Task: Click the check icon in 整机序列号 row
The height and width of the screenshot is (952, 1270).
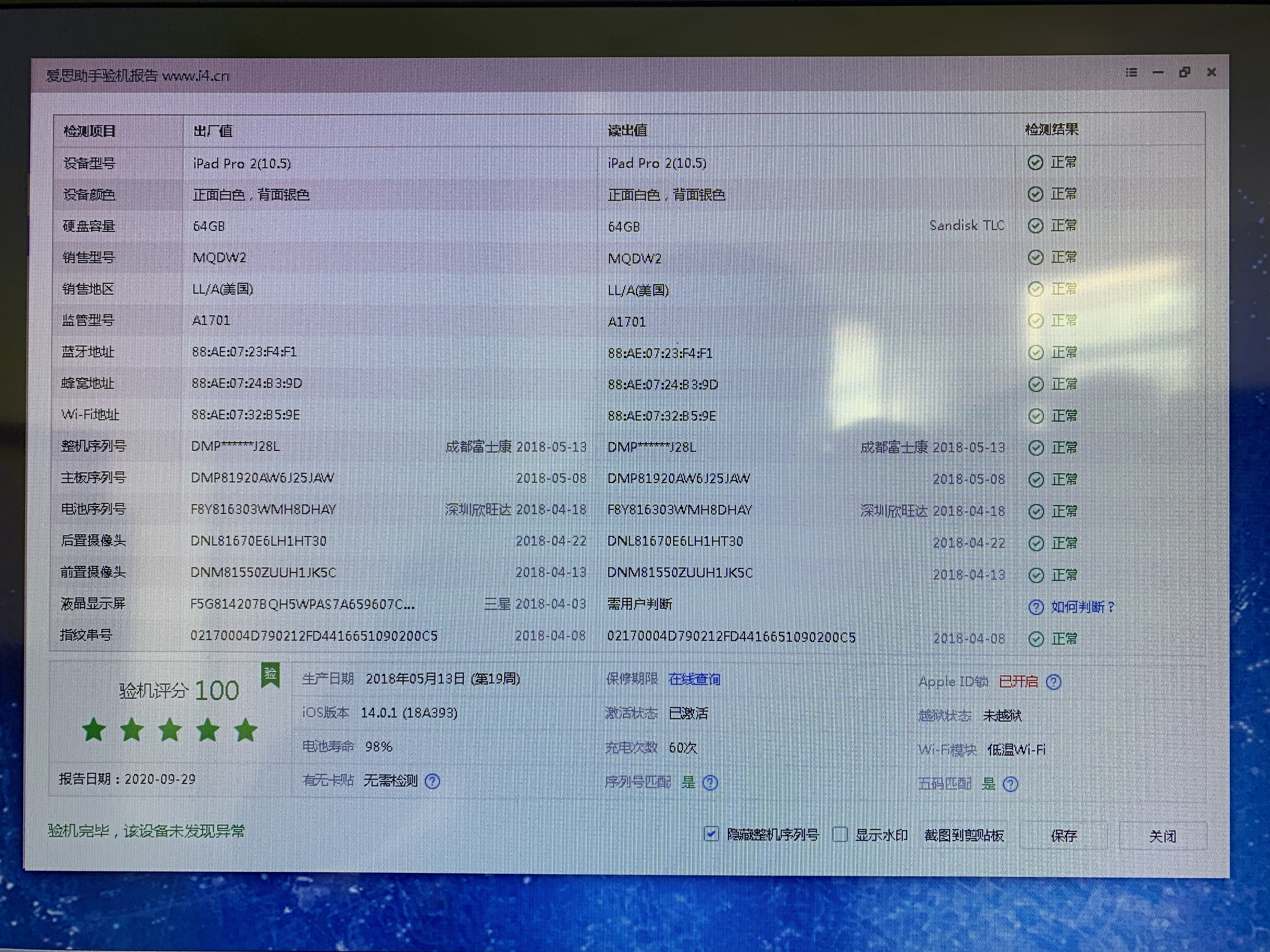Action: tap(1036, 448)
